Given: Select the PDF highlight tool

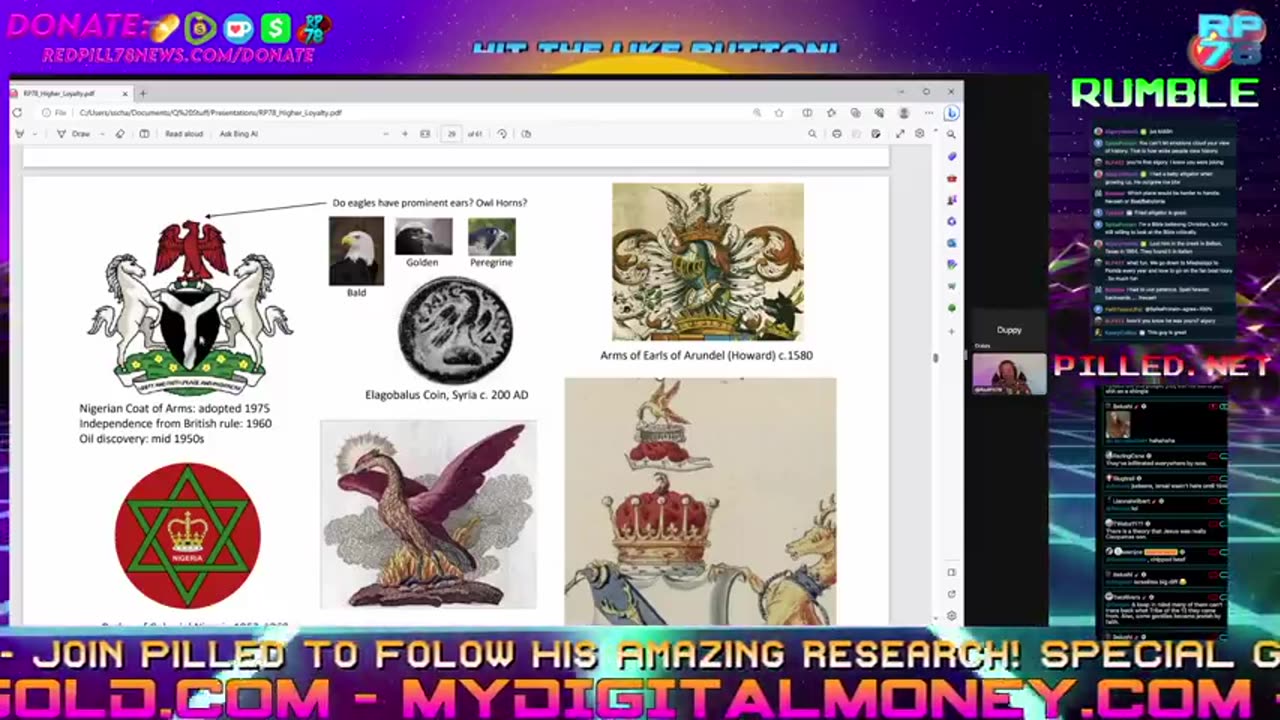Looking at the screenshot, I should [19, 134].
